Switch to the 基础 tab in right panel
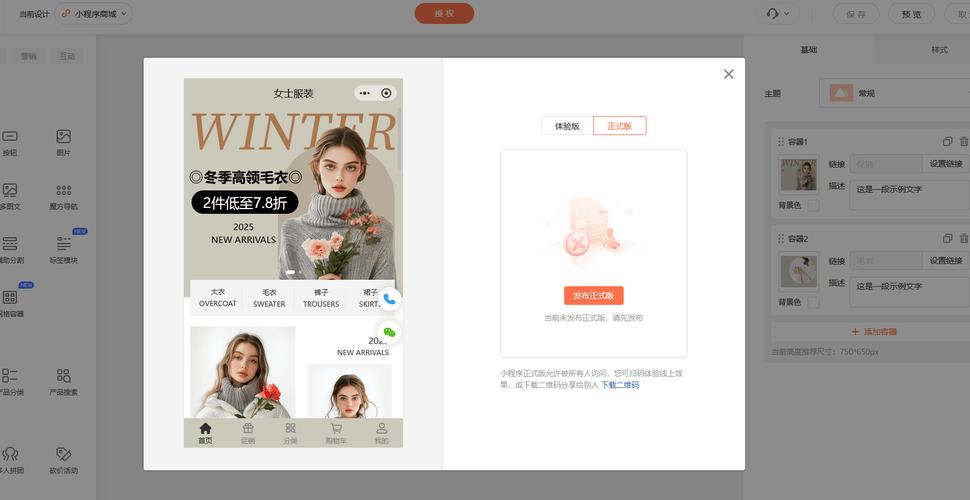This screenshot has height=500, width=970. point(809,50)
